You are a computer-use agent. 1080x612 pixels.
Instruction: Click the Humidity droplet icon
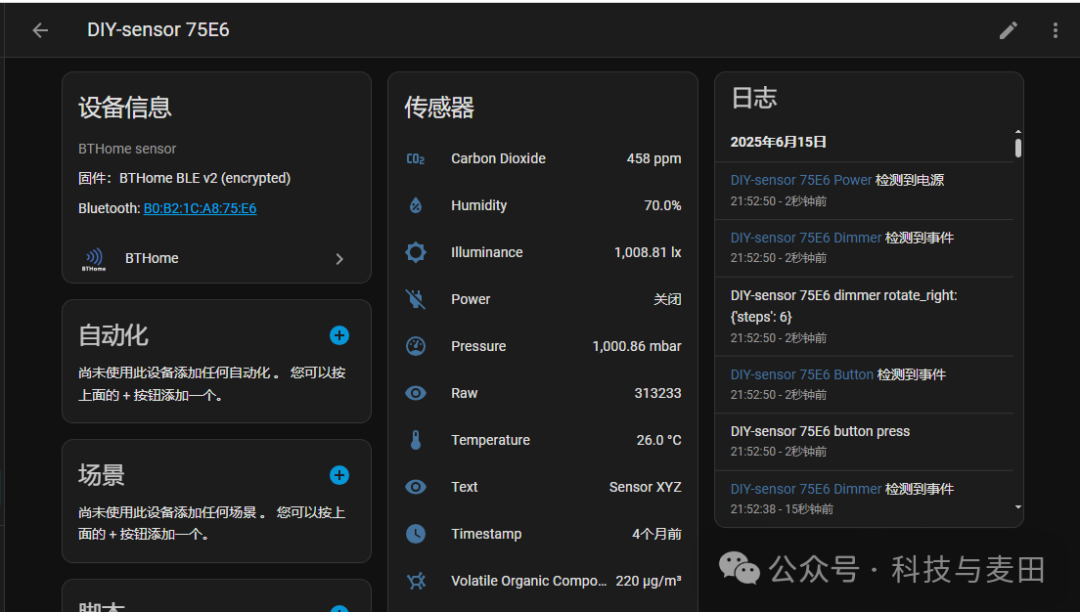pos(415,205)
